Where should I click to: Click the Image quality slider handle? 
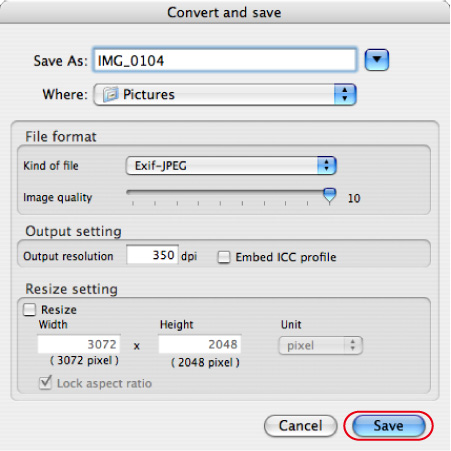(x=330, y=195)
